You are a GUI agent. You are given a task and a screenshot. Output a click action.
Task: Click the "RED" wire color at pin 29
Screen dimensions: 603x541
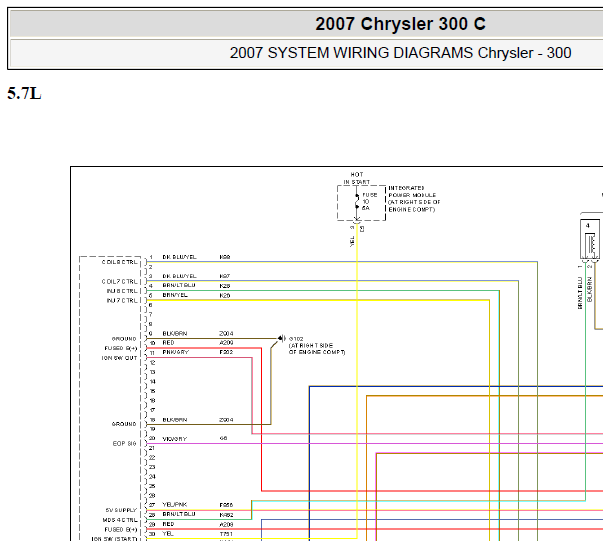(x=168, y=524)
